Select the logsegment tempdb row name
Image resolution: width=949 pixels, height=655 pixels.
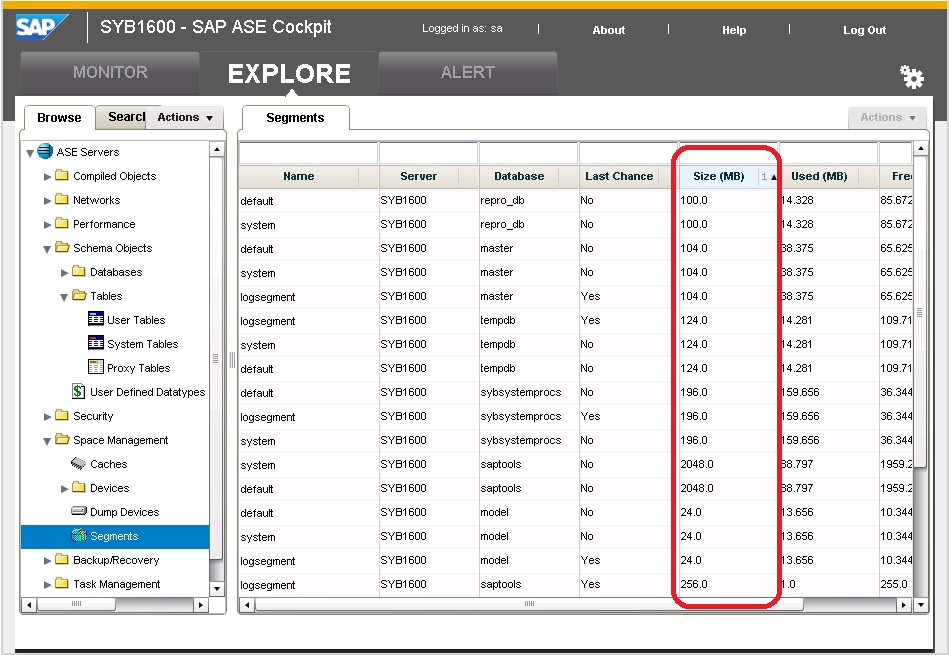[x=268, y=321]
